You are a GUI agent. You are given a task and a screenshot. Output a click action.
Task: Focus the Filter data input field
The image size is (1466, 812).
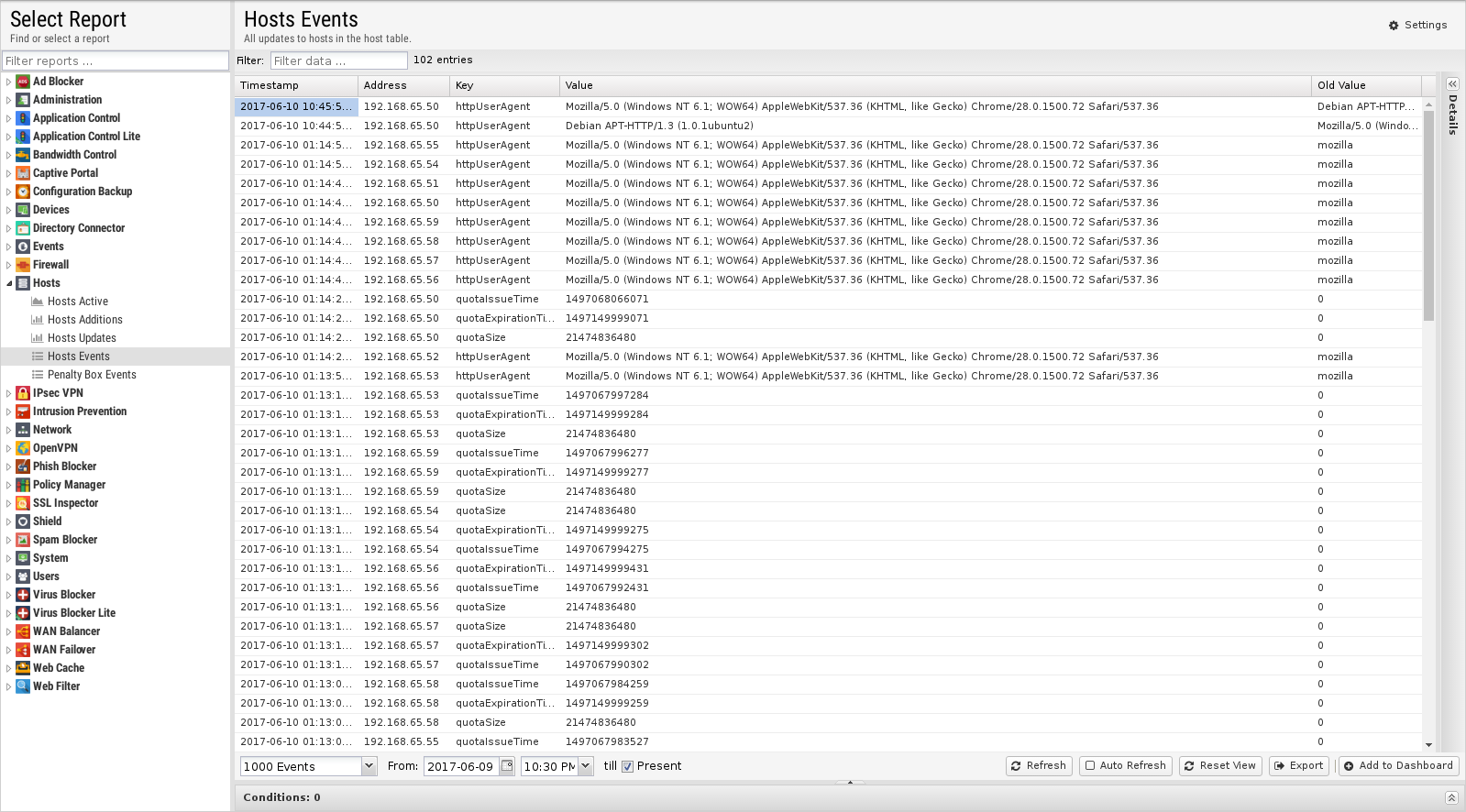(x=338, y=60)
